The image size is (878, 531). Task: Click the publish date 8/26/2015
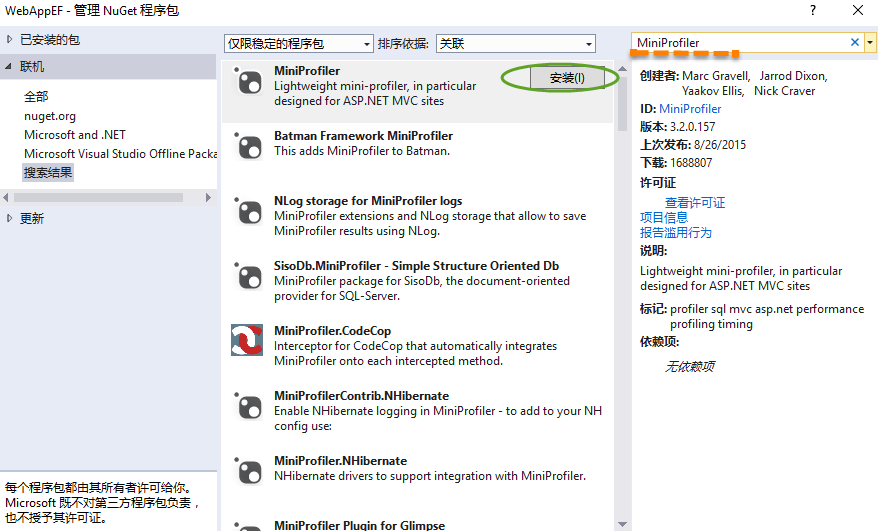pyautogui.click(x=720, y=145)
